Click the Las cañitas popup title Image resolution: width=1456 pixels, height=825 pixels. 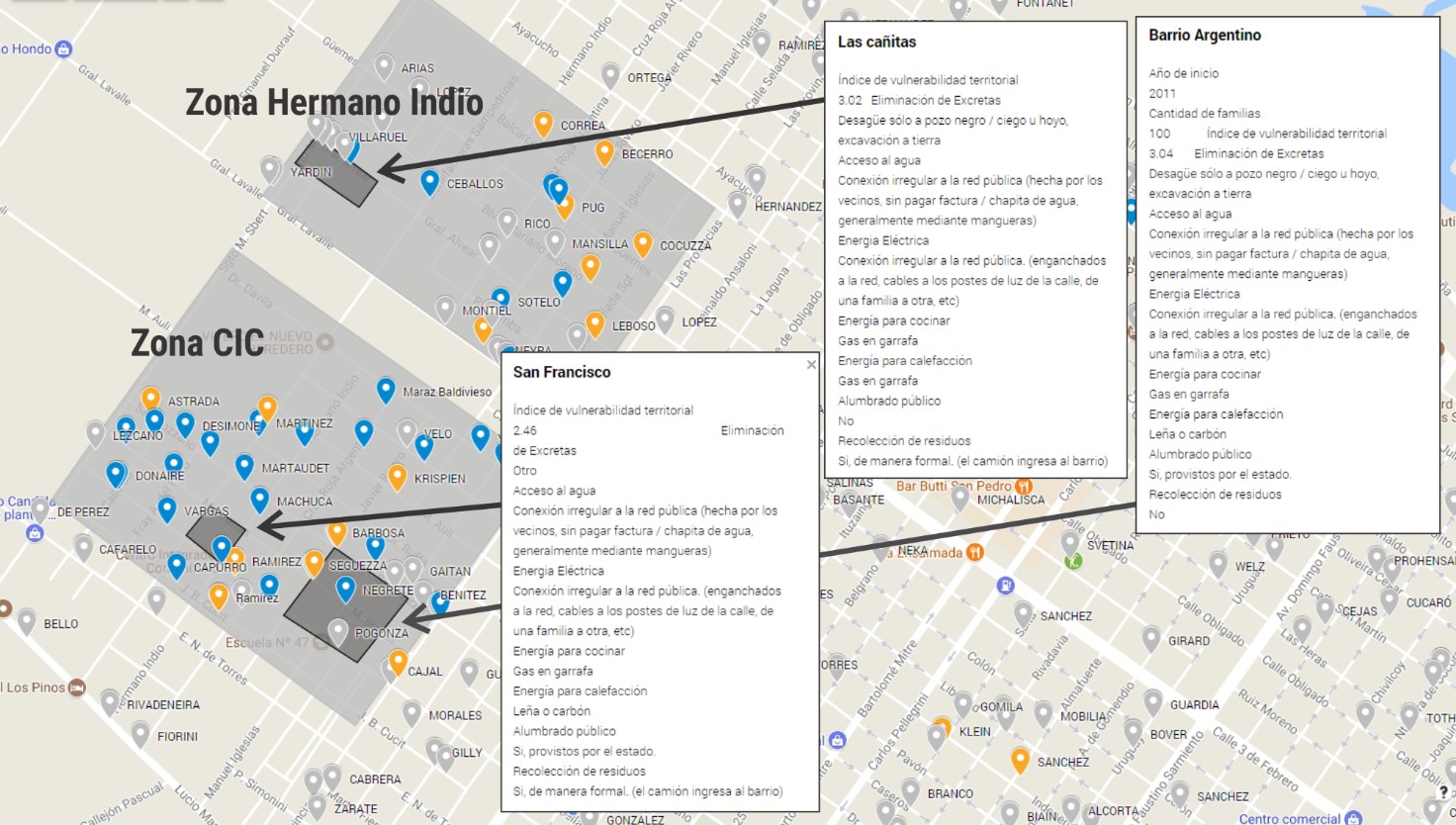pyautogui.click(x=876, y=43)
